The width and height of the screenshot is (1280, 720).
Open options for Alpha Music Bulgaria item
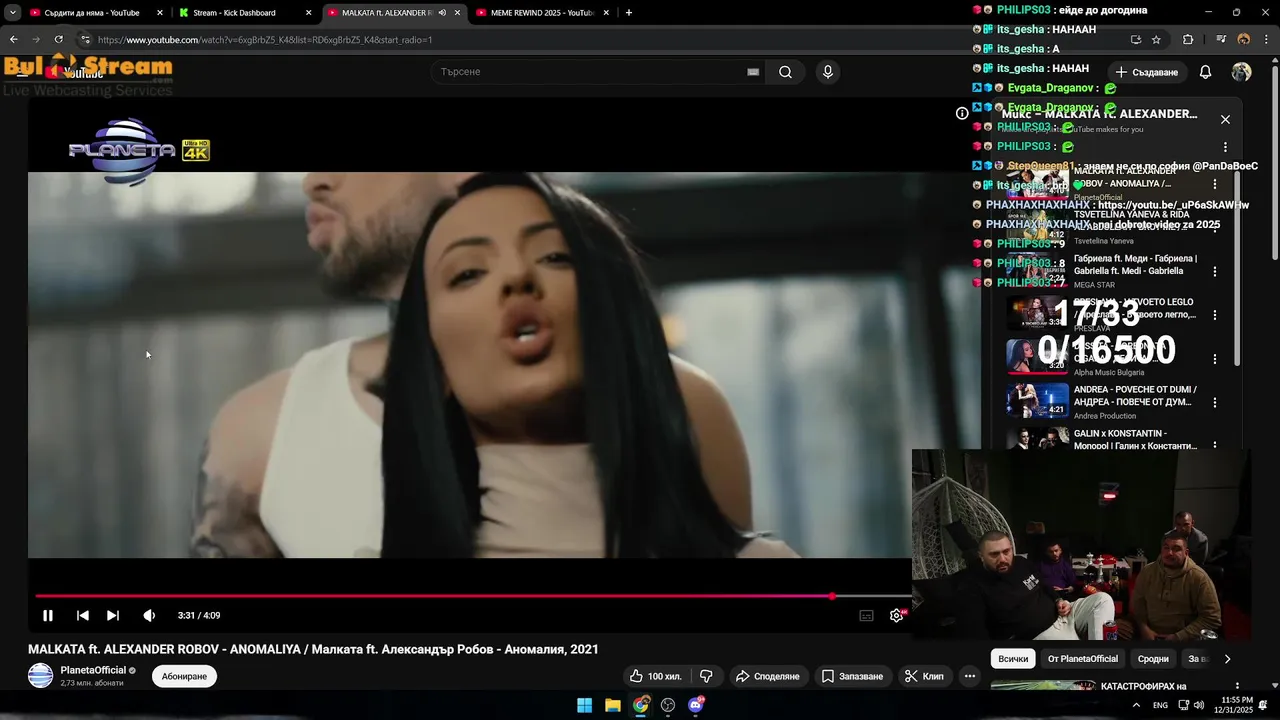[1215, 359]
